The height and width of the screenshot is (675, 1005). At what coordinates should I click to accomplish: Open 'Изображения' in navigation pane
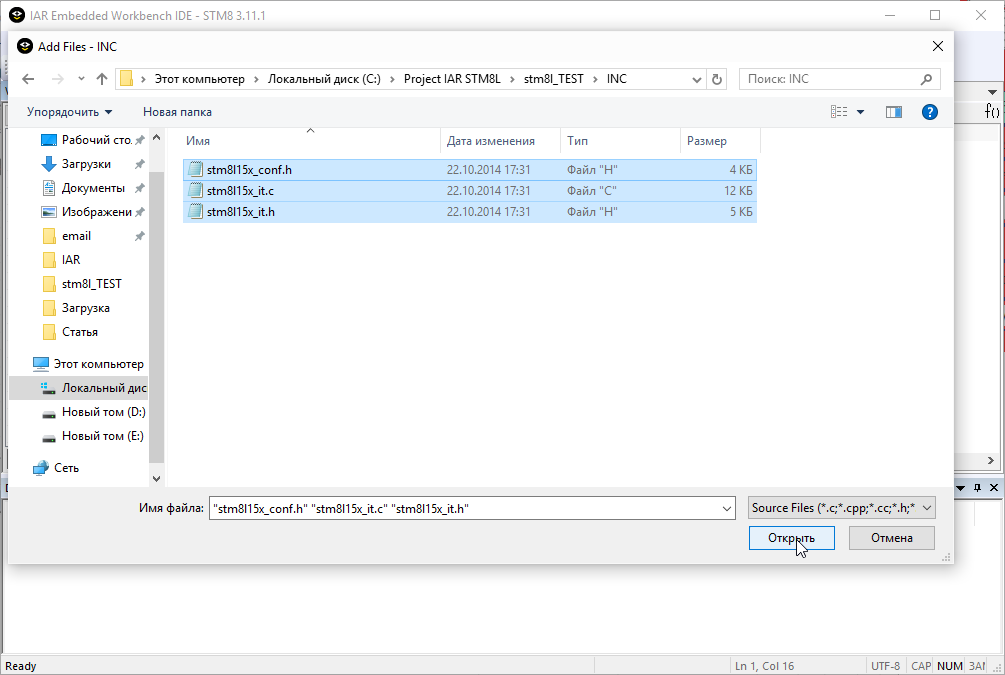[96, 212]
